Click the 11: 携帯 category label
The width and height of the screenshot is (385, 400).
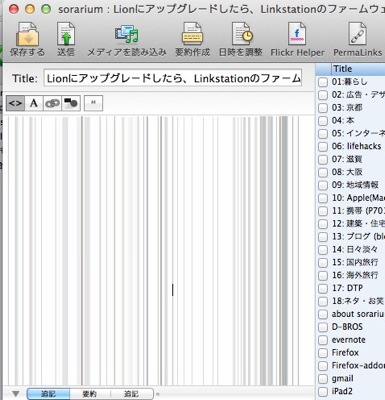tap(358, 211)
